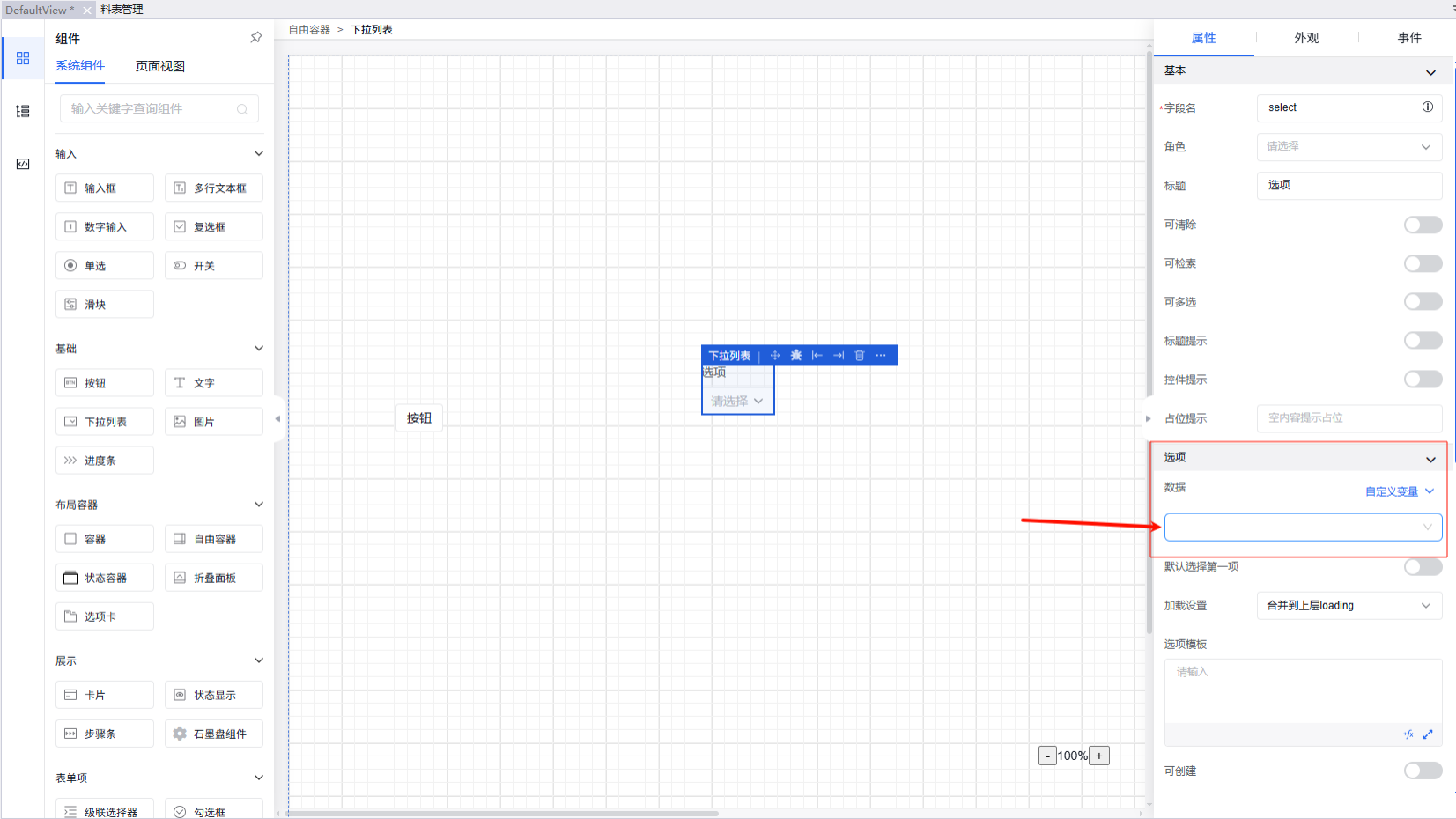Collapse right panel with arrow handle
Screen dimensions: 1456x819
coord(1149,419)
